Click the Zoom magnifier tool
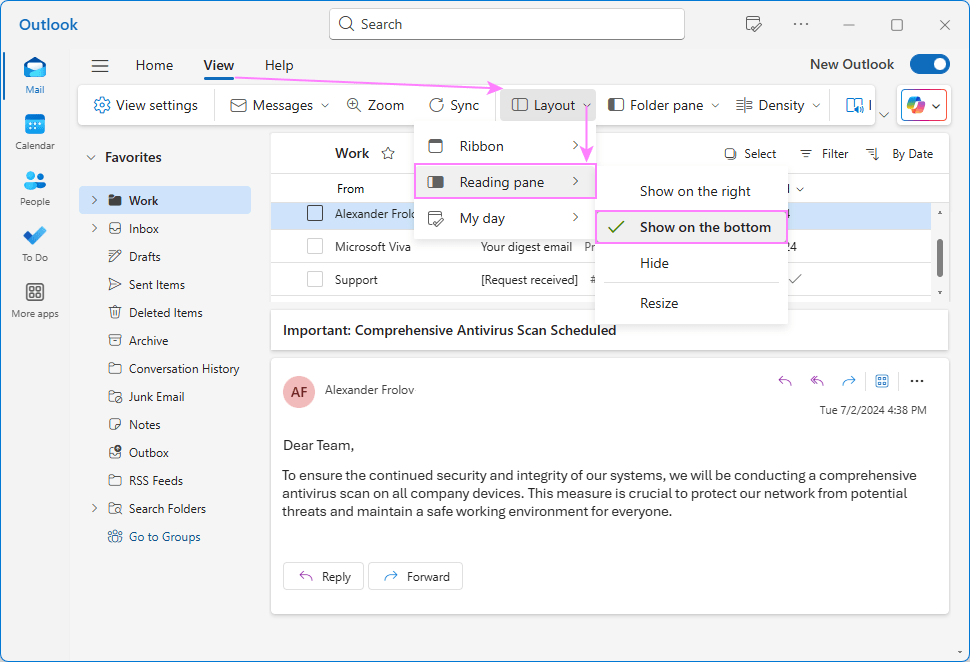970x662 pixels. click(376, 105)
